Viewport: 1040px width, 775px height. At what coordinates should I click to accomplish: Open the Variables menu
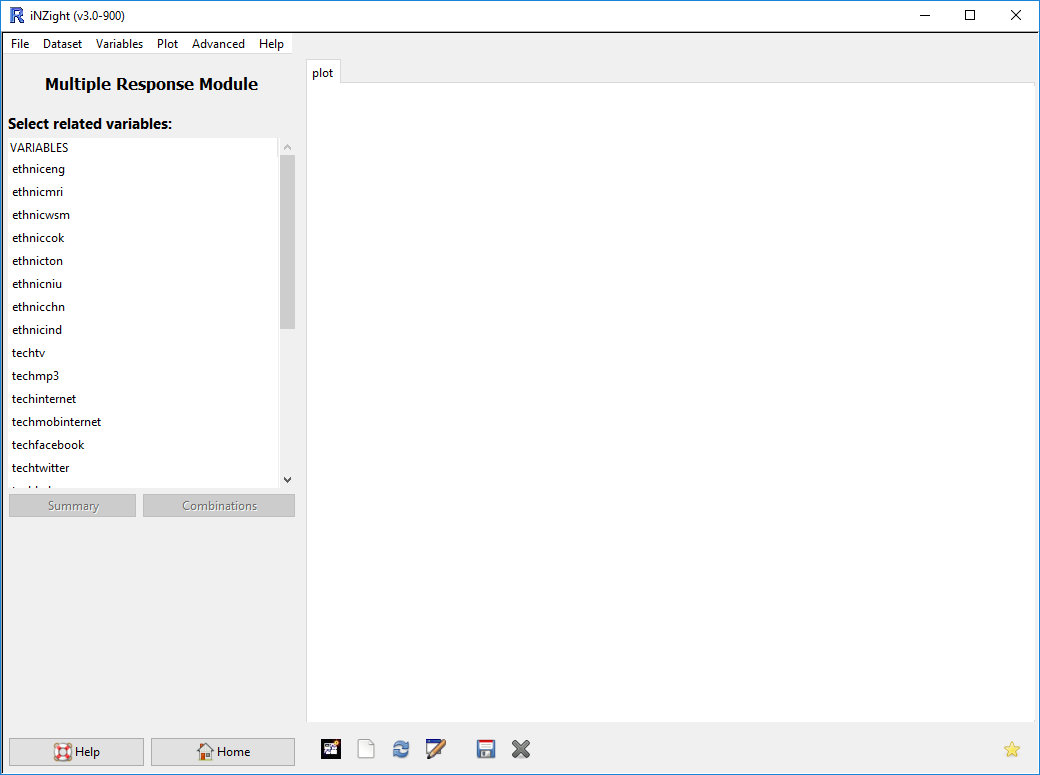[119, 44]
